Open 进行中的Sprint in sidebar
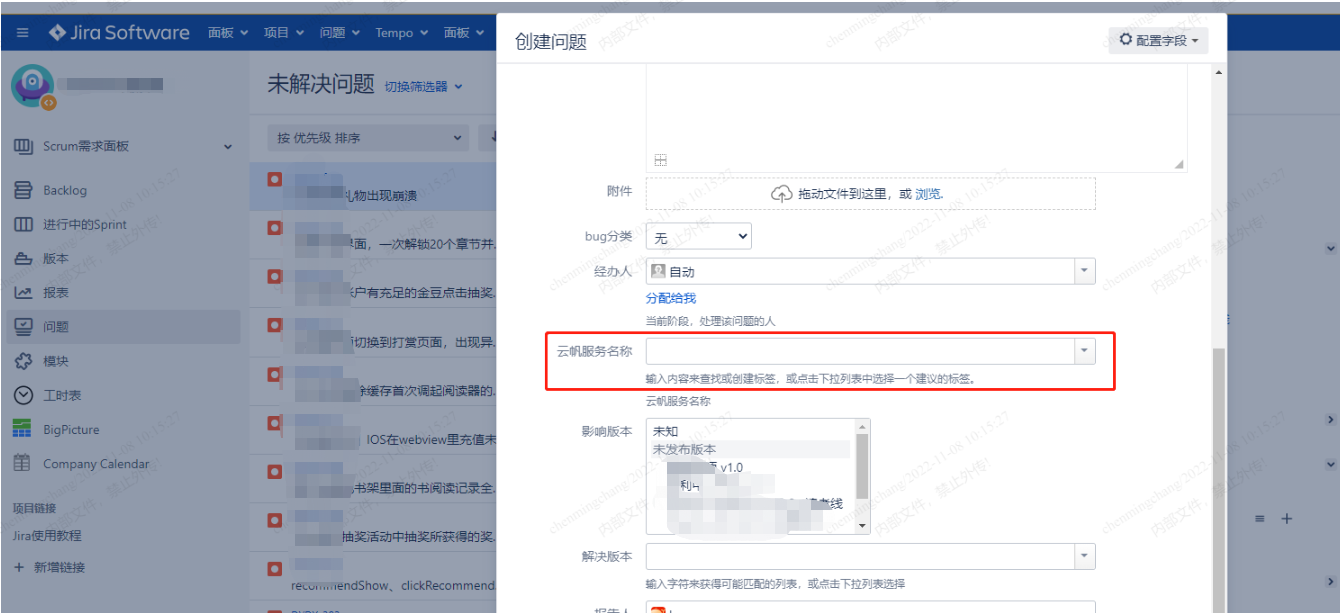Screen dimensions: 1340x613 (85, 224)
